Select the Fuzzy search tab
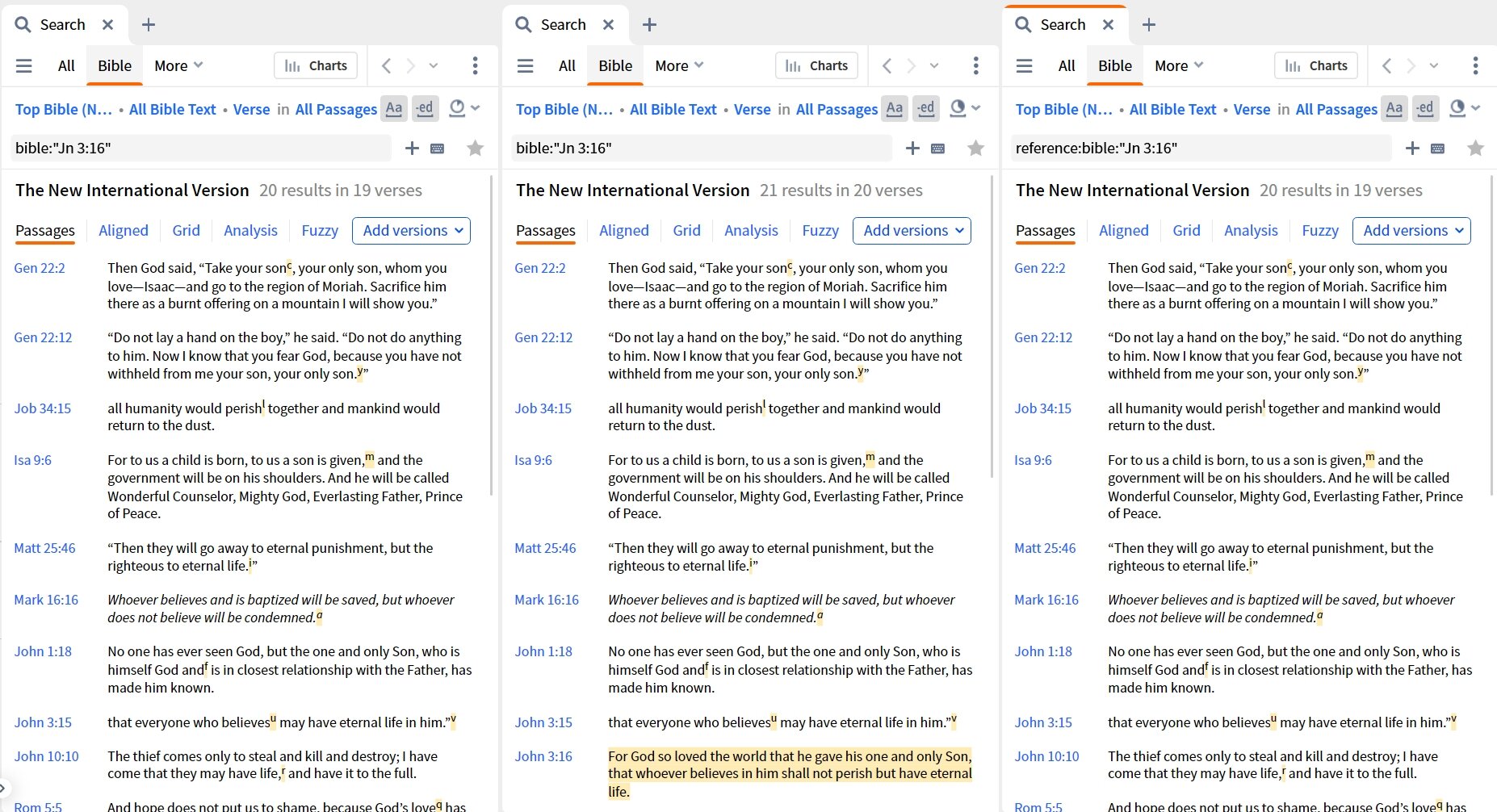The image size is (1497, 812). coord(320,231)
